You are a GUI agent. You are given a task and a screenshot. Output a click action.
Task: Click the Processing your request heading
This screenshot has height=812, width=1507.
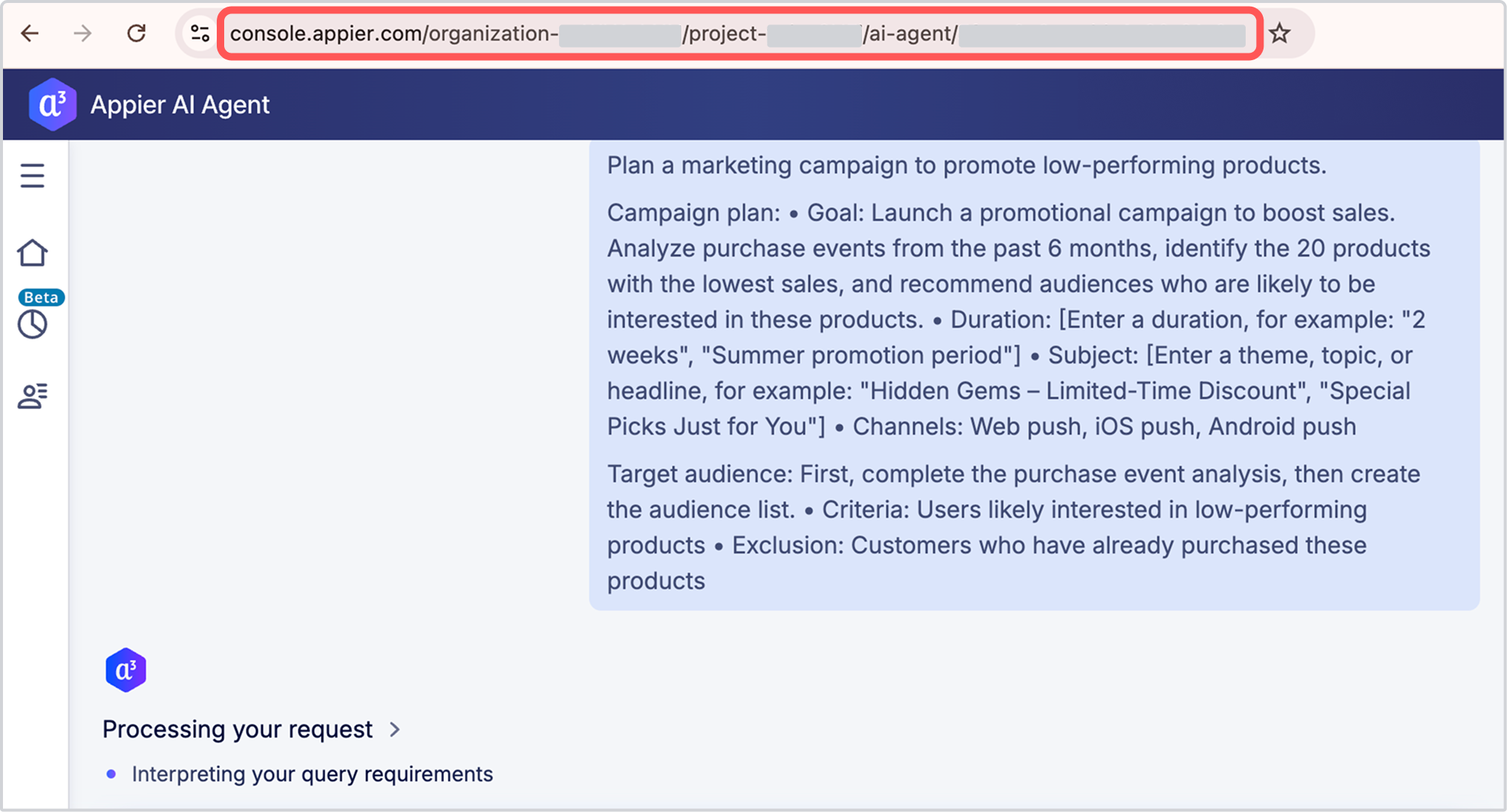(238, 730)
